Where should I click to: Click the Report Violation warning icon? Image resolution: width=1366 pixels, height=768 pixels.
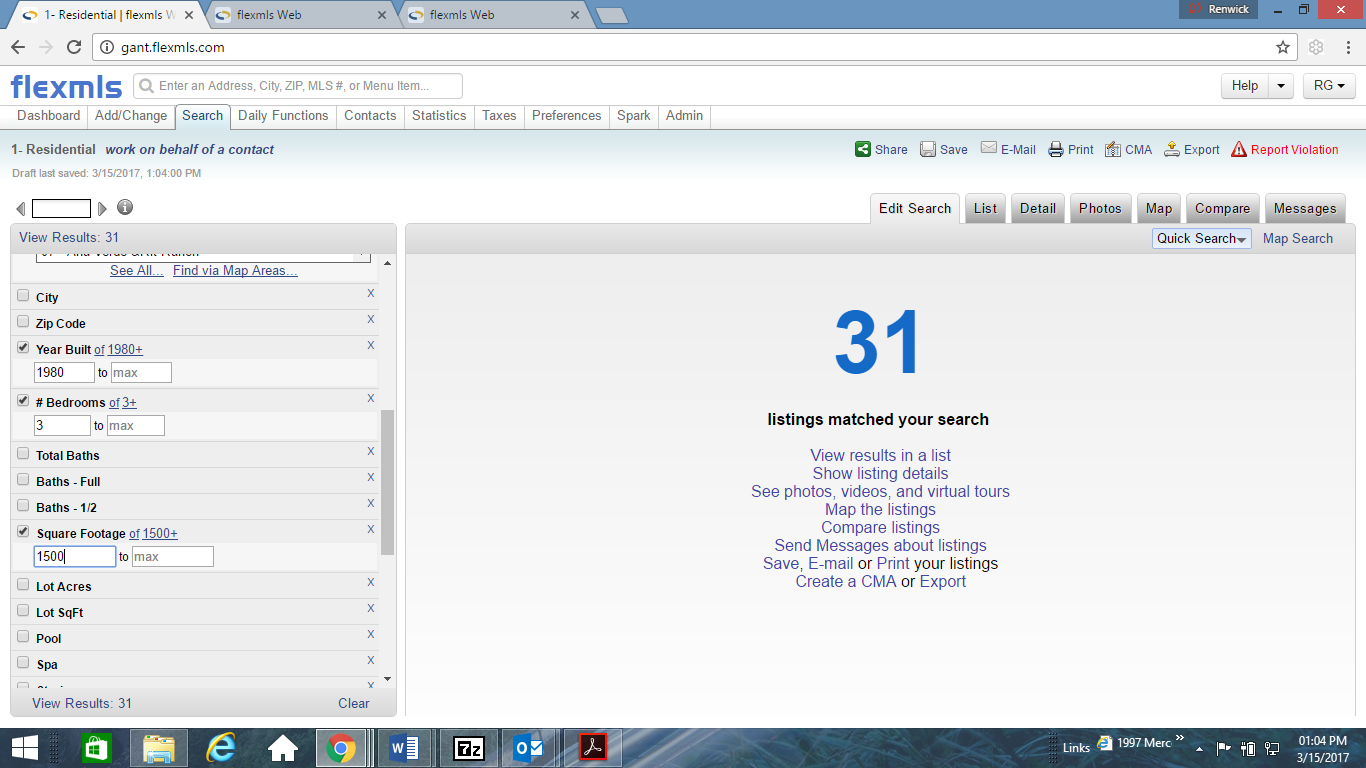[x=1239, y=149]
